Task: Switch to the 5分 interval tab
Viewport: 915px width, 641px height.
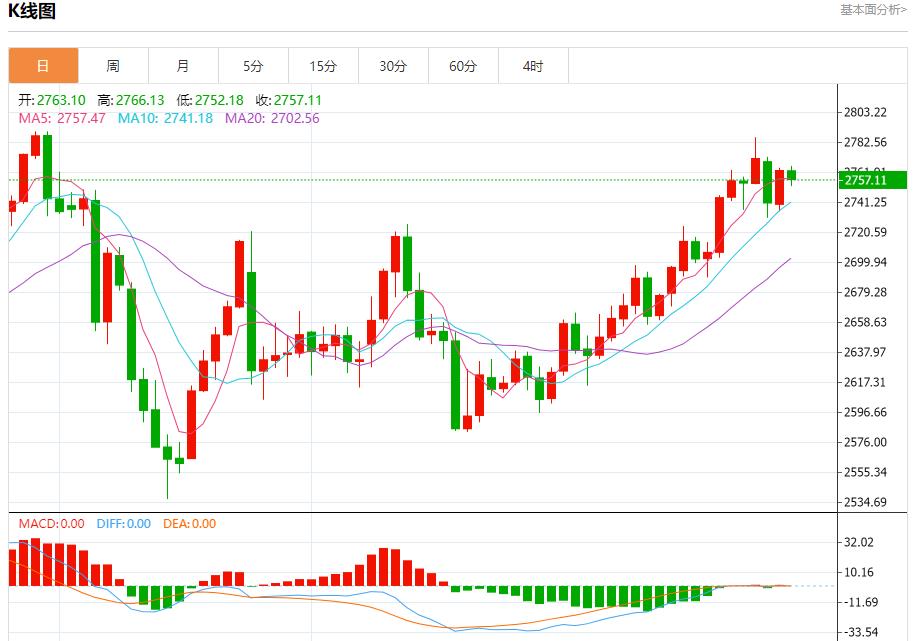Action: click(253, 66)
